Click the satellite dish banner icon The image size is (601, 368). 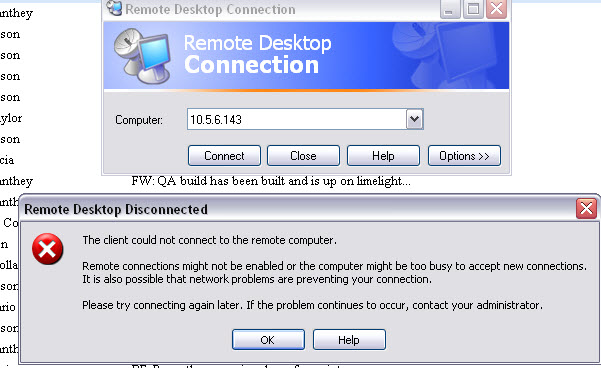142,56
